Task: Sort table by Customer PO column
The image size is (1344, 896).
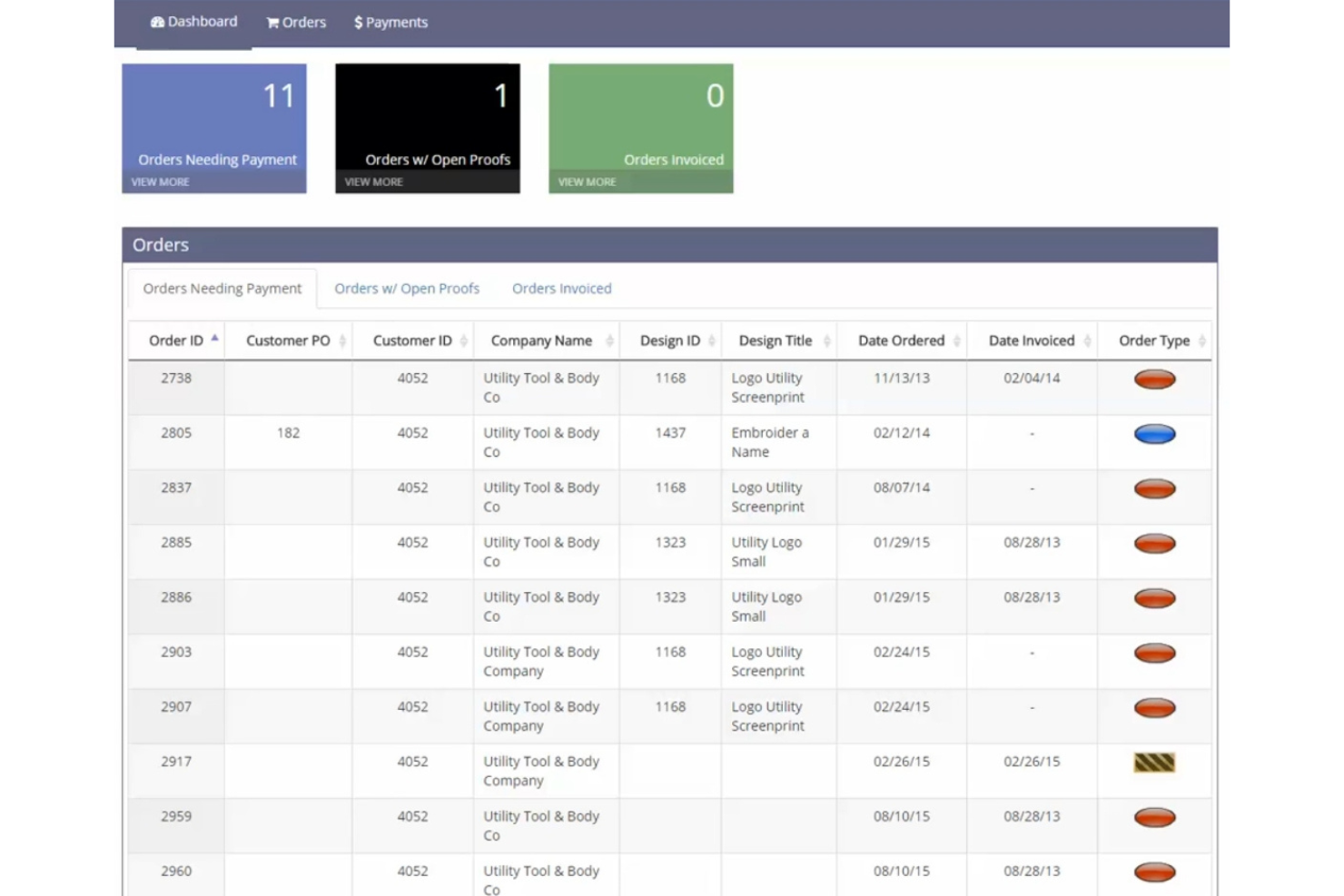Action: (x=289, y=340)
